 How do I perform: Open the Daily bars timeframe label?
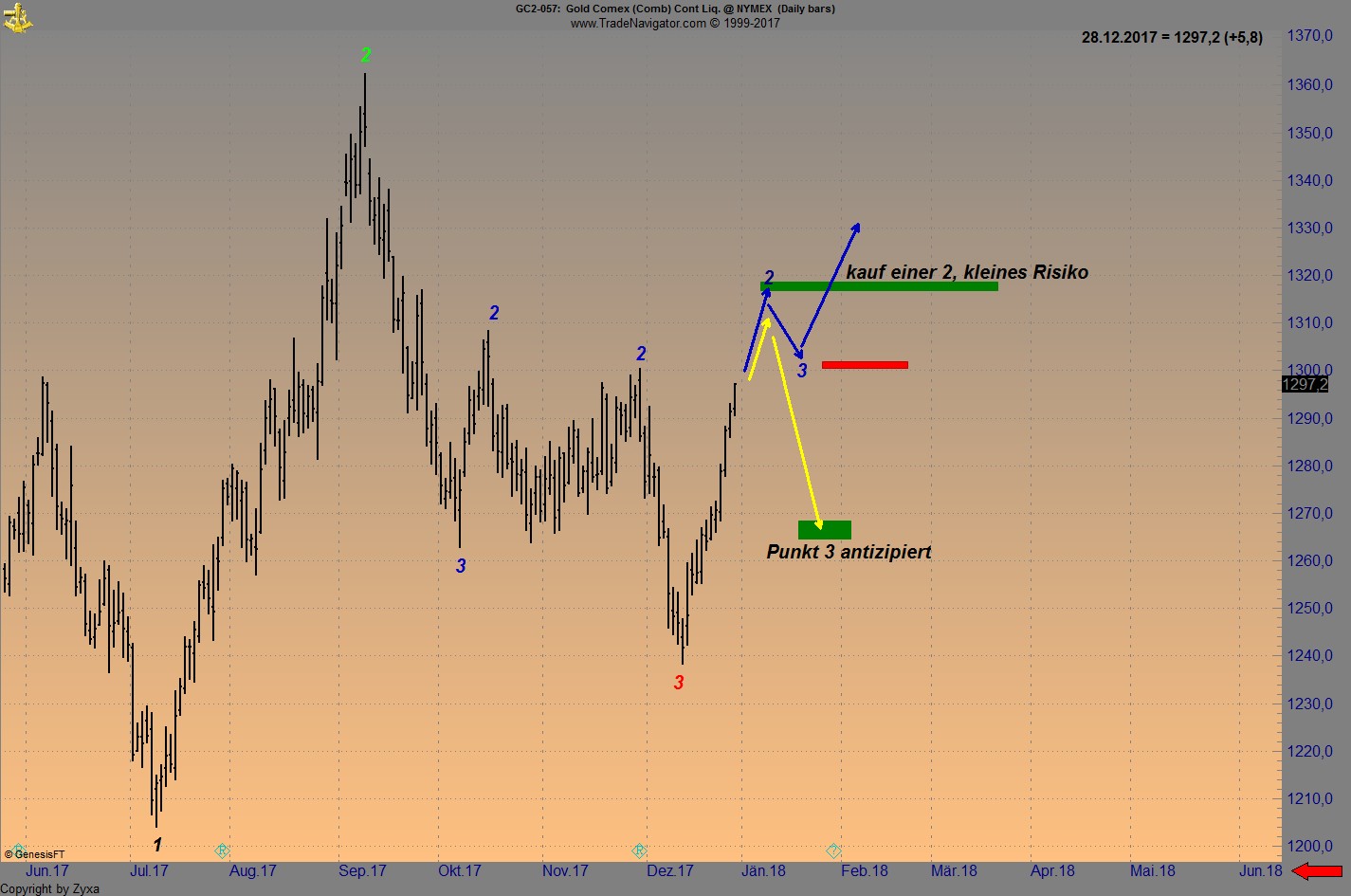tap(807, 9)
